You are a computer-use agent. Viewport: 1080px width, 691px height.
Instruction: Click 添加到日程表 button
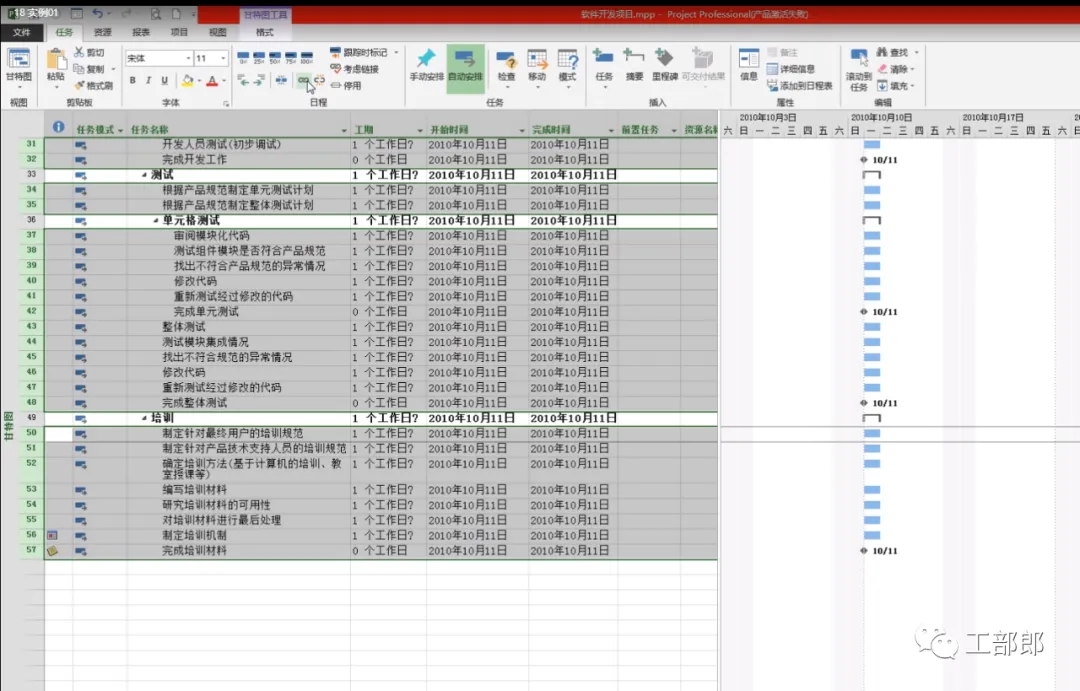pos(800,85)
